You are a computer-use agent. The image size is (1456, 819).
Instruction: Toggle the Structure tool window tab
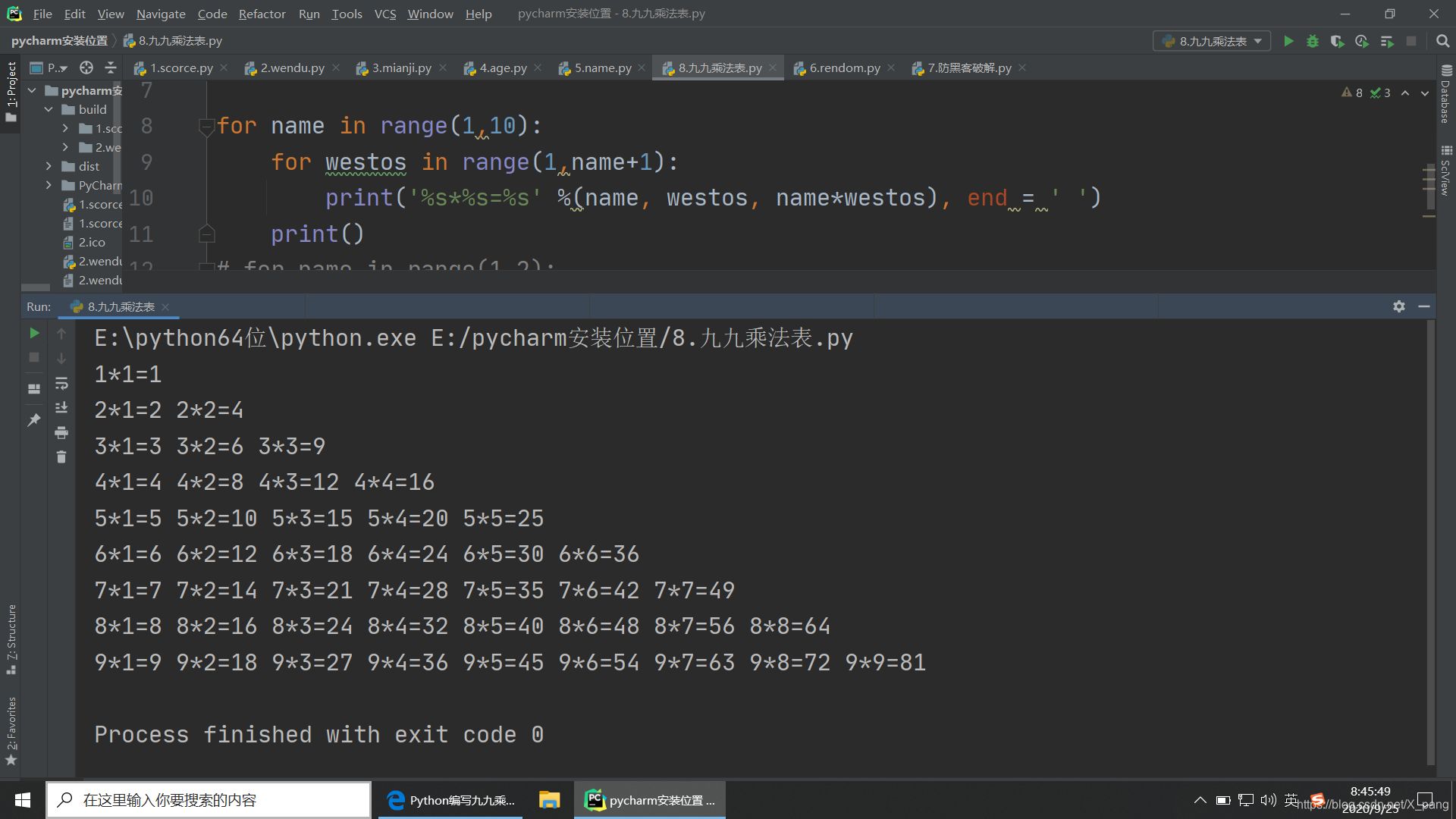(11, 639)
